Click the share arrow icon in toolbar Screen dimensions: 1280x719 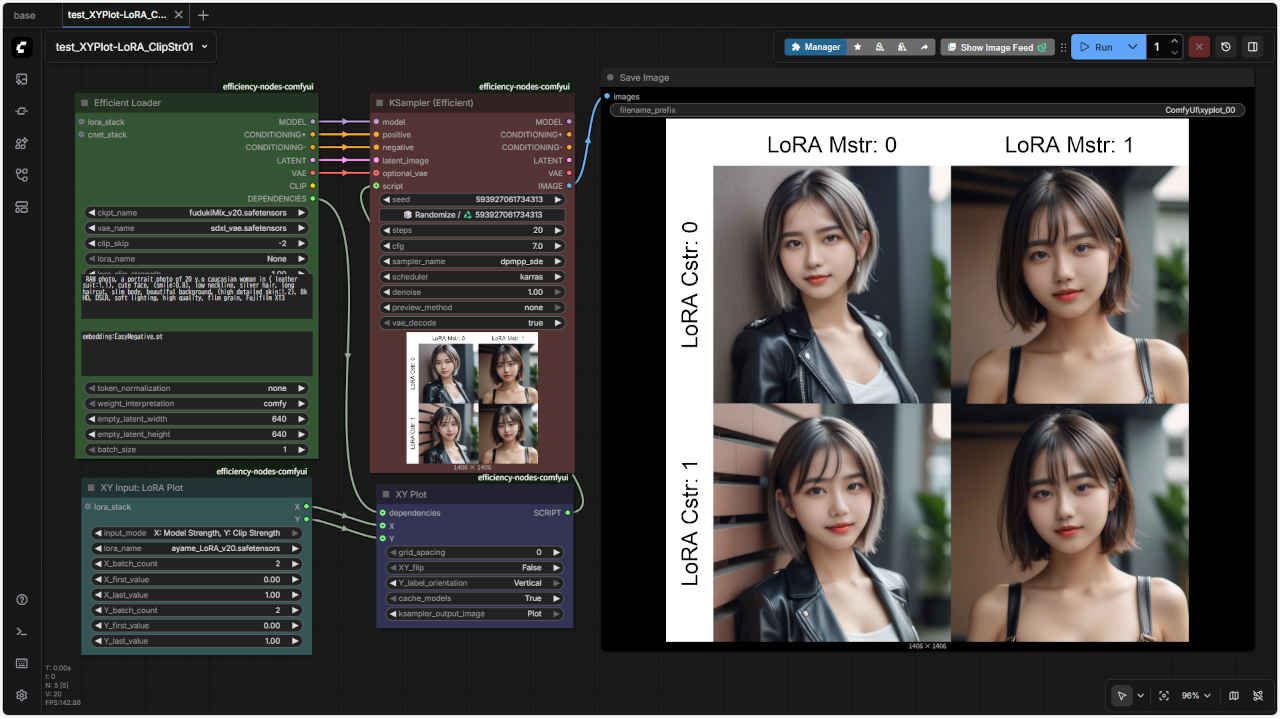(925, 47)
